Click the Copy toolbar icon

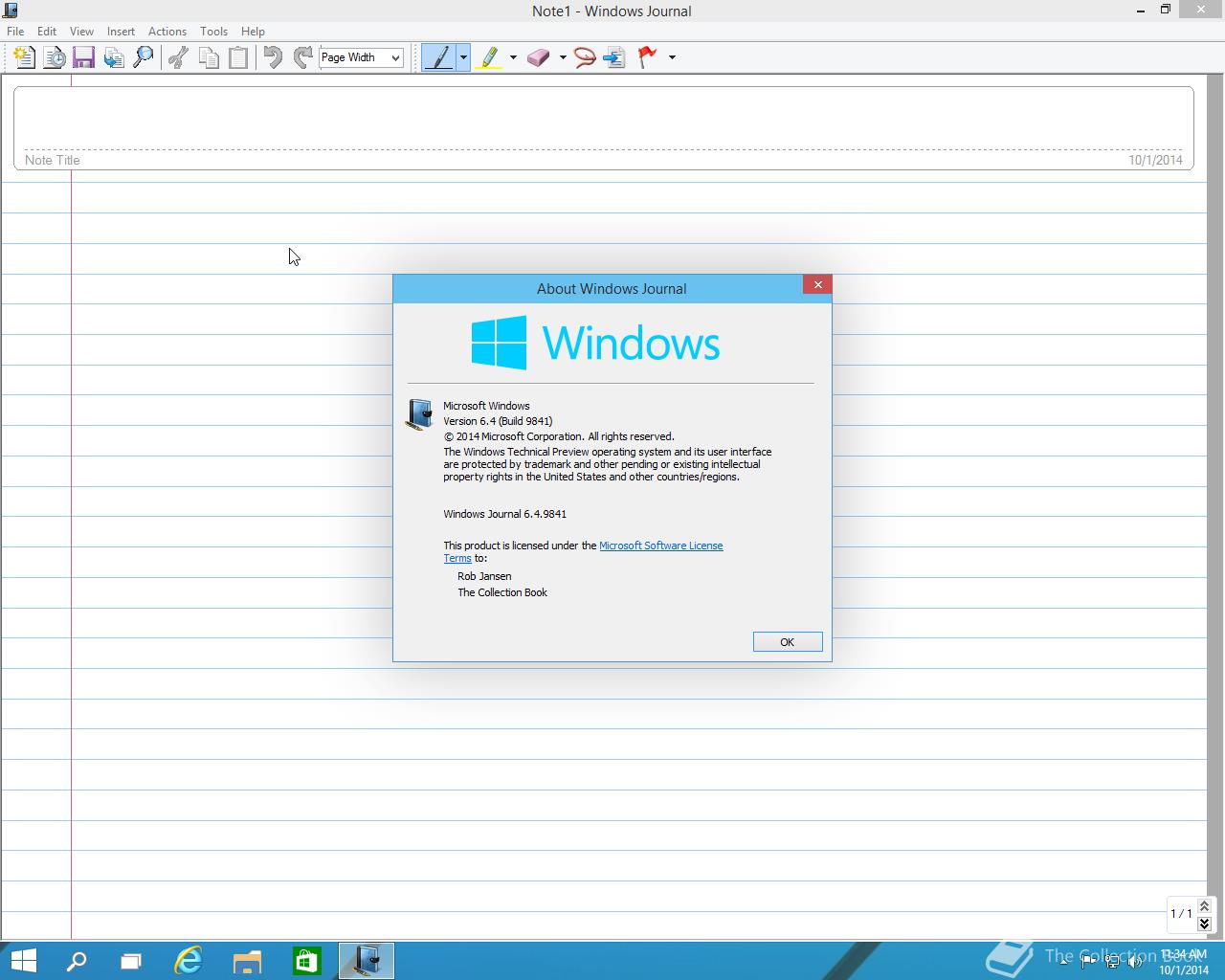click(208, 57)
